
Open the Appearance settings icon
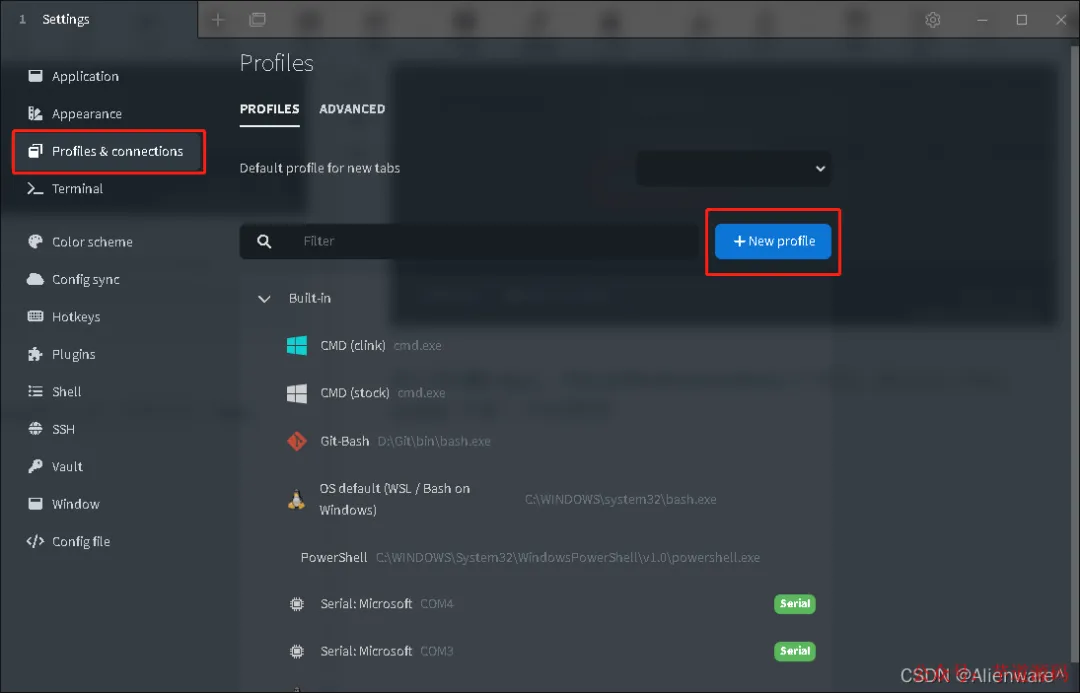pos(35,114)
